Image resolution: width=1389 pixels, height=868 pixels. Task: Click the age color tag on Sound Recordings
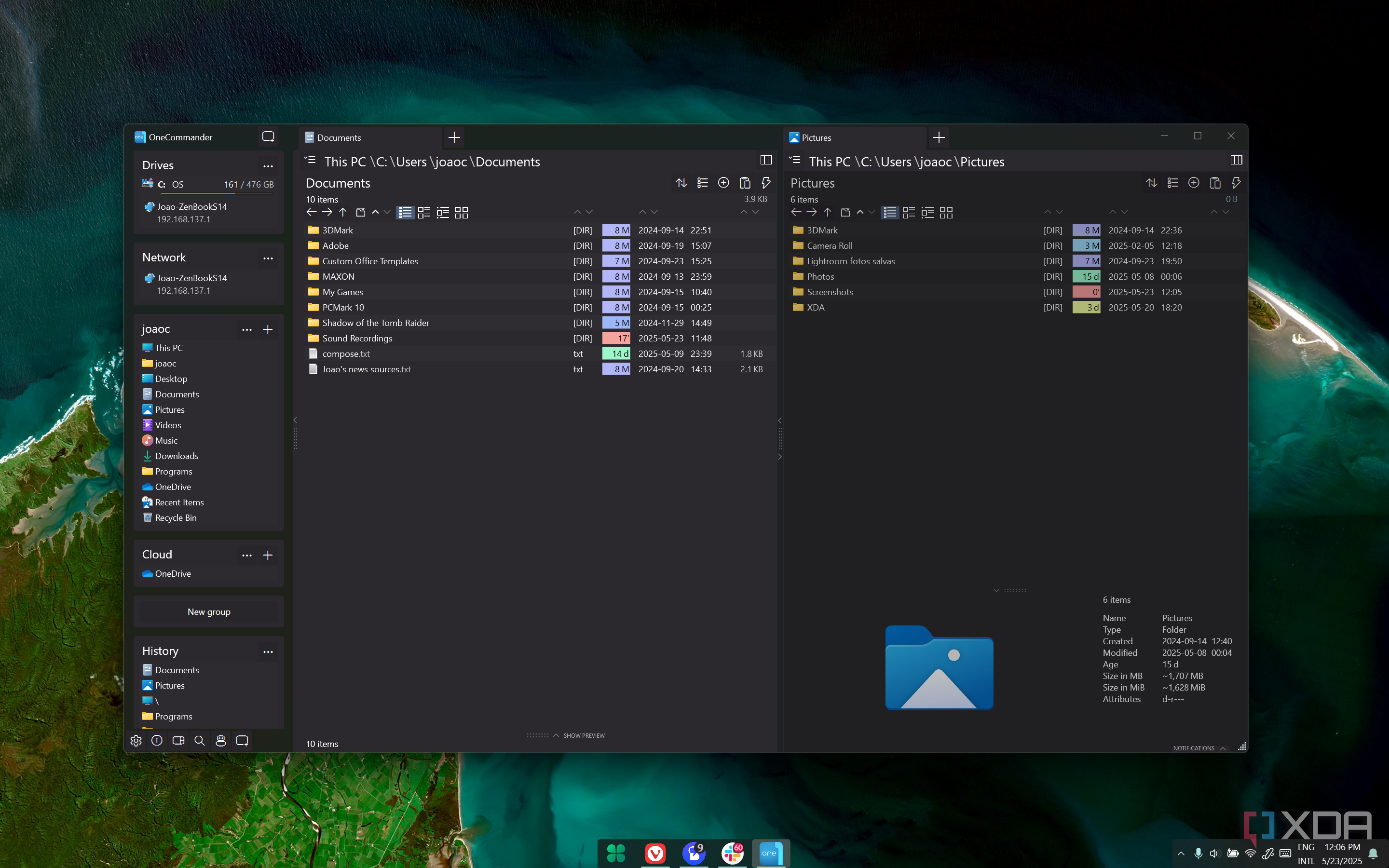[616, 338]
